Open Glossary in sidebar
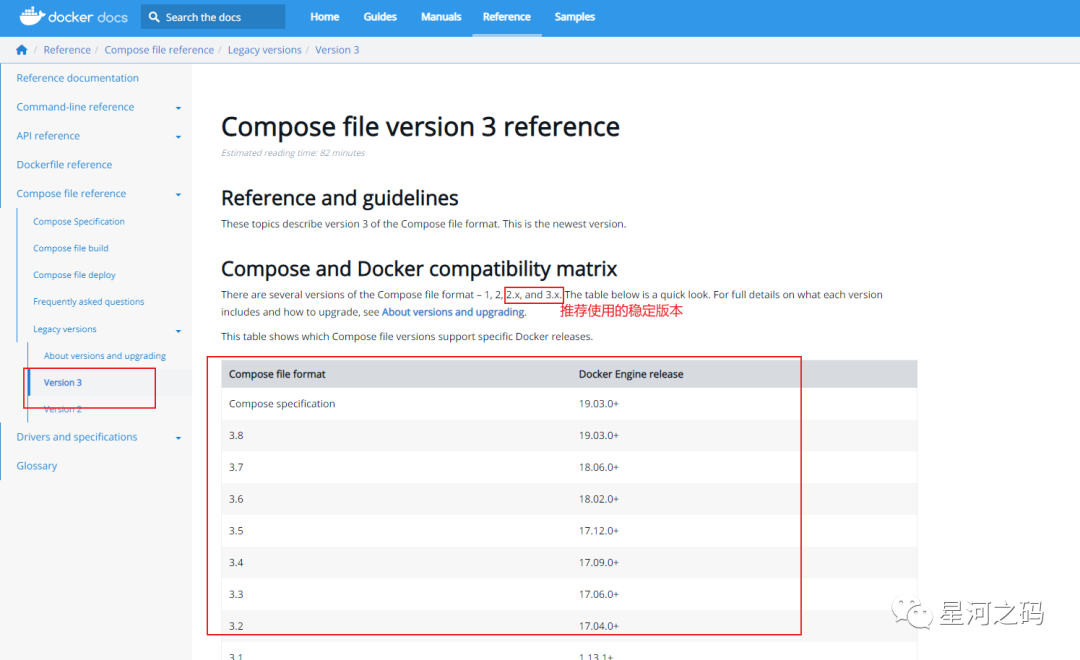This screenshot has height=660, width=1080. (x=37, y=466)
